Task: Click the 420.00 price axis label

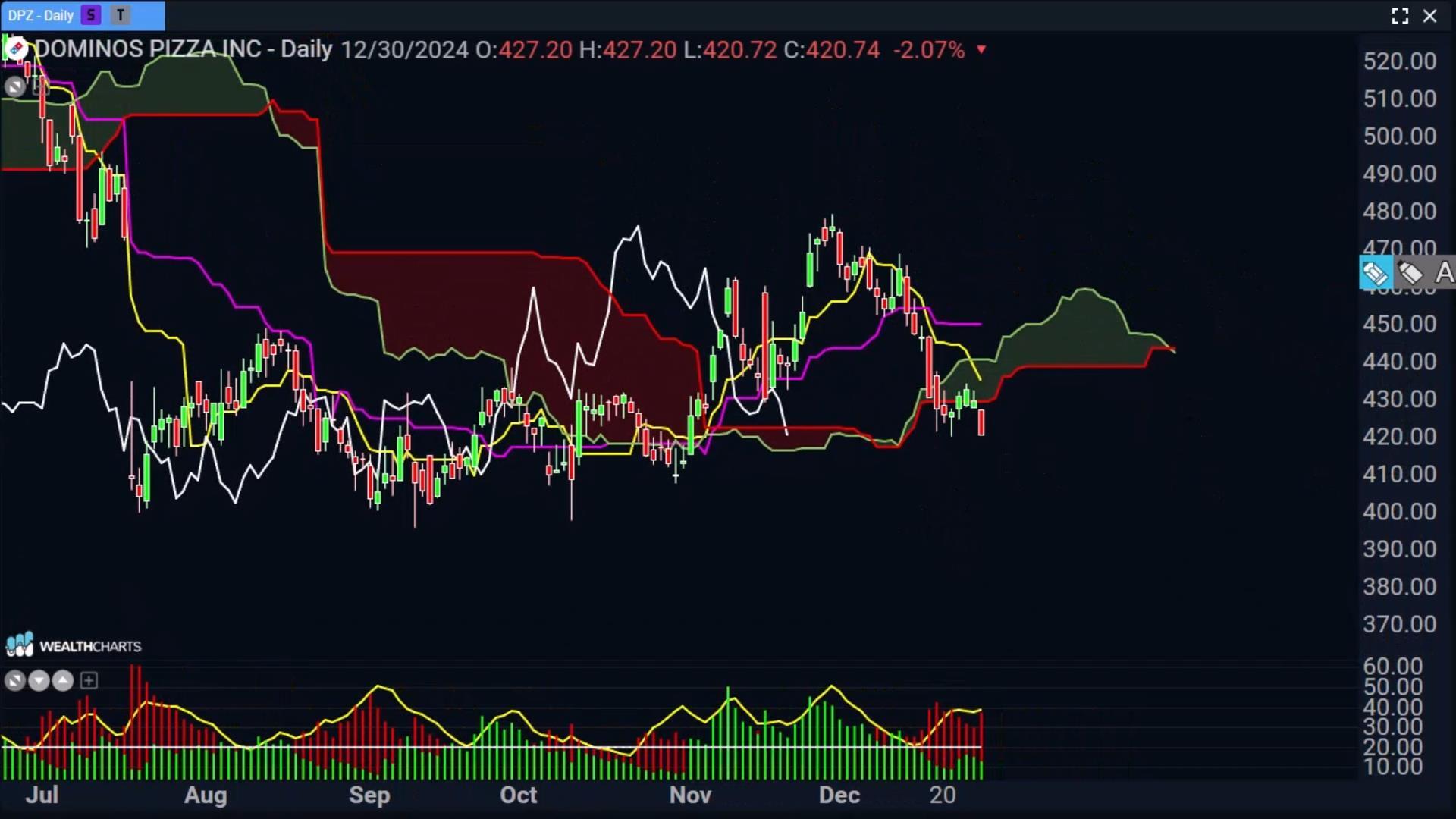Action: 1399,437
